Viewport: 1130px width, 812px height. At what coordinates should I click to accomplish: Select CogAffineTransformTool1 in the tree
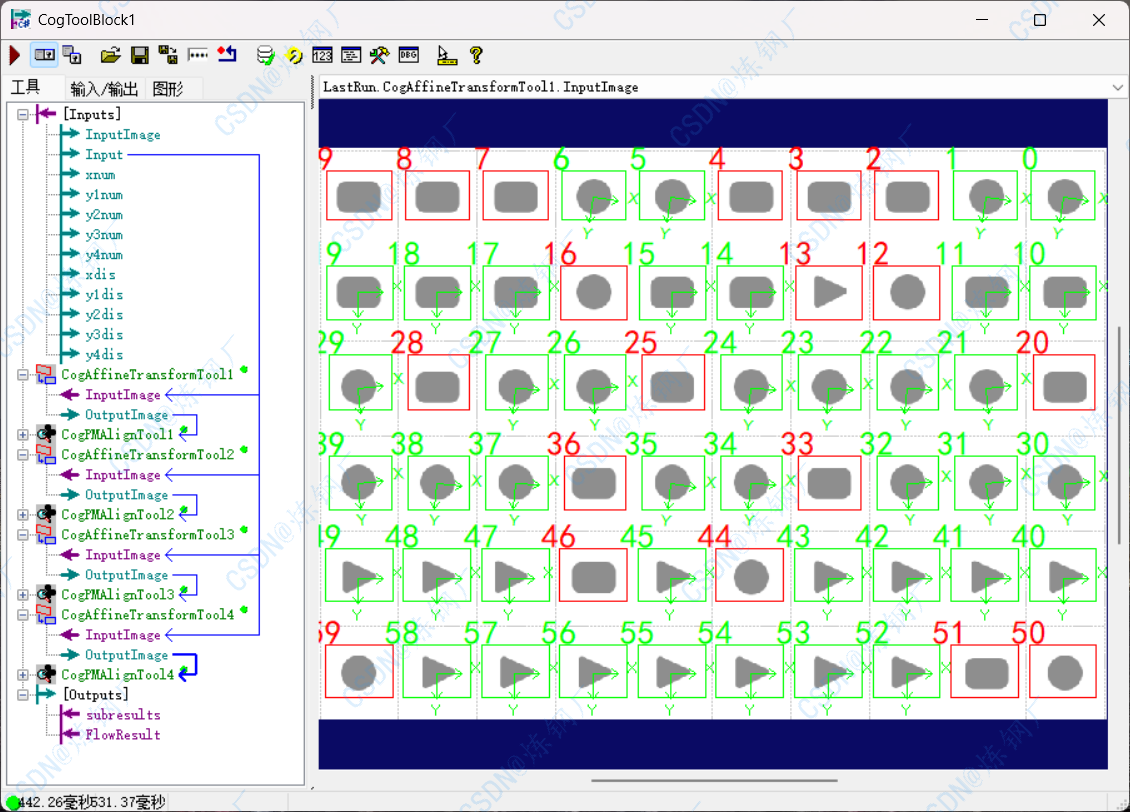pyautogui.click(x=147, y=375)
